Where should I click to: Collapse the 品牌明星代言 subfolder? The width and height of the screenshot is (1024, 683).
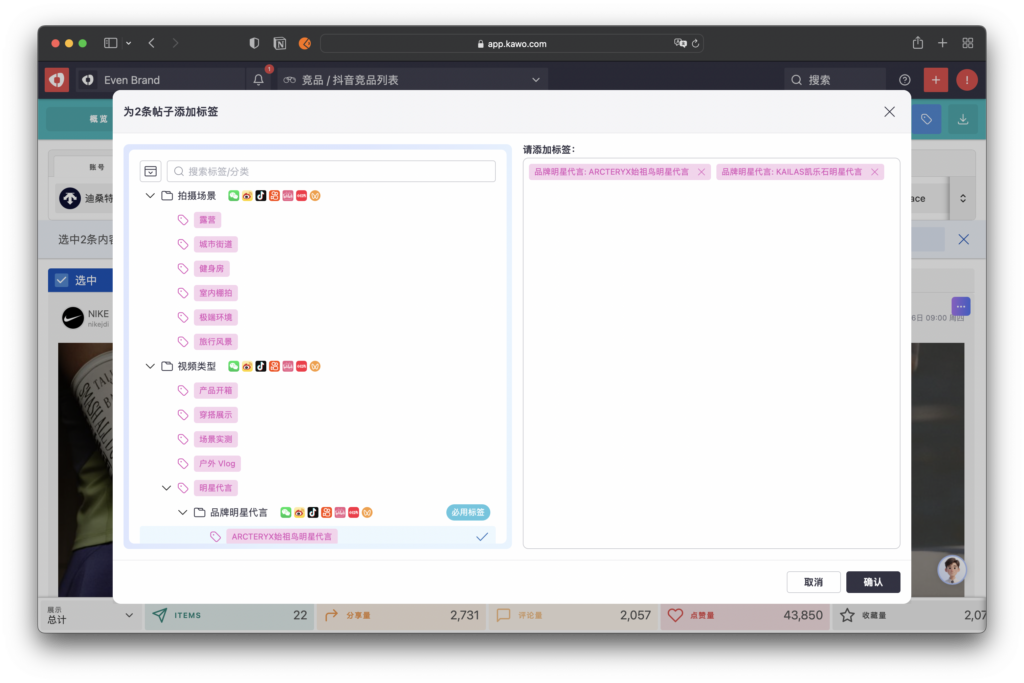click(x=183, y=512)
